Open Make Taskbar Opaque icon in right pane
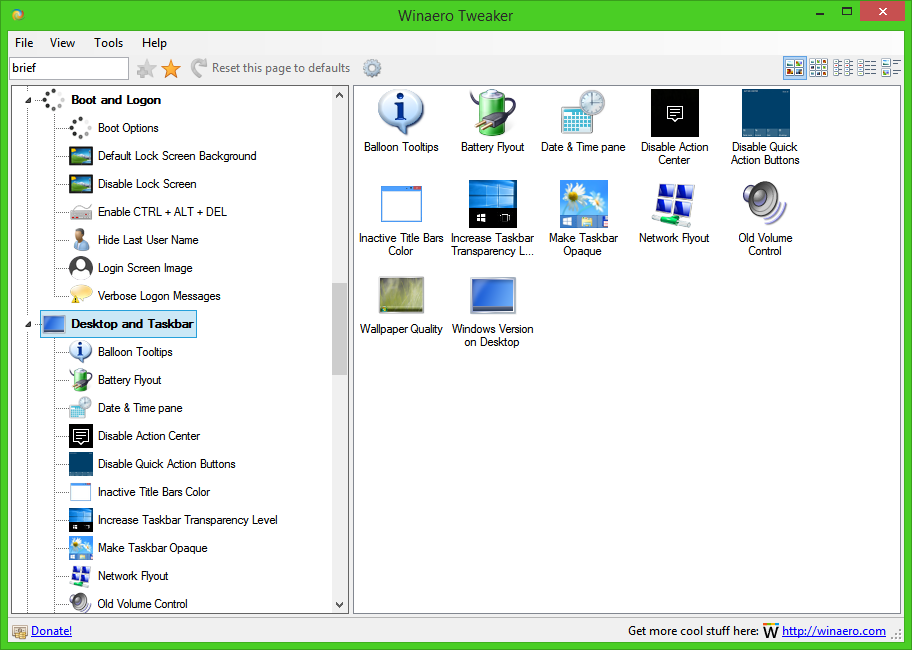Viewport: 912px width, 650px height. click(x=583, y=204)
